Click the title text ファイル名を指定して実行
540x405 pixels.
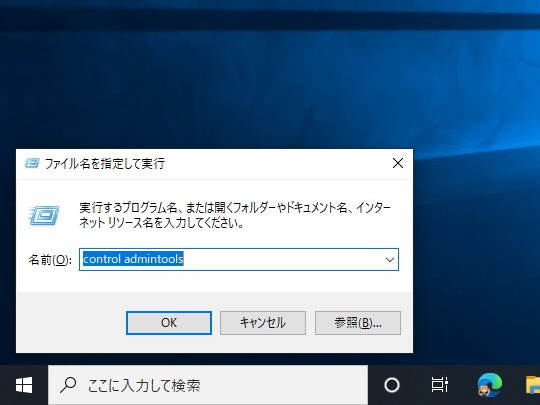coord(105,163)
